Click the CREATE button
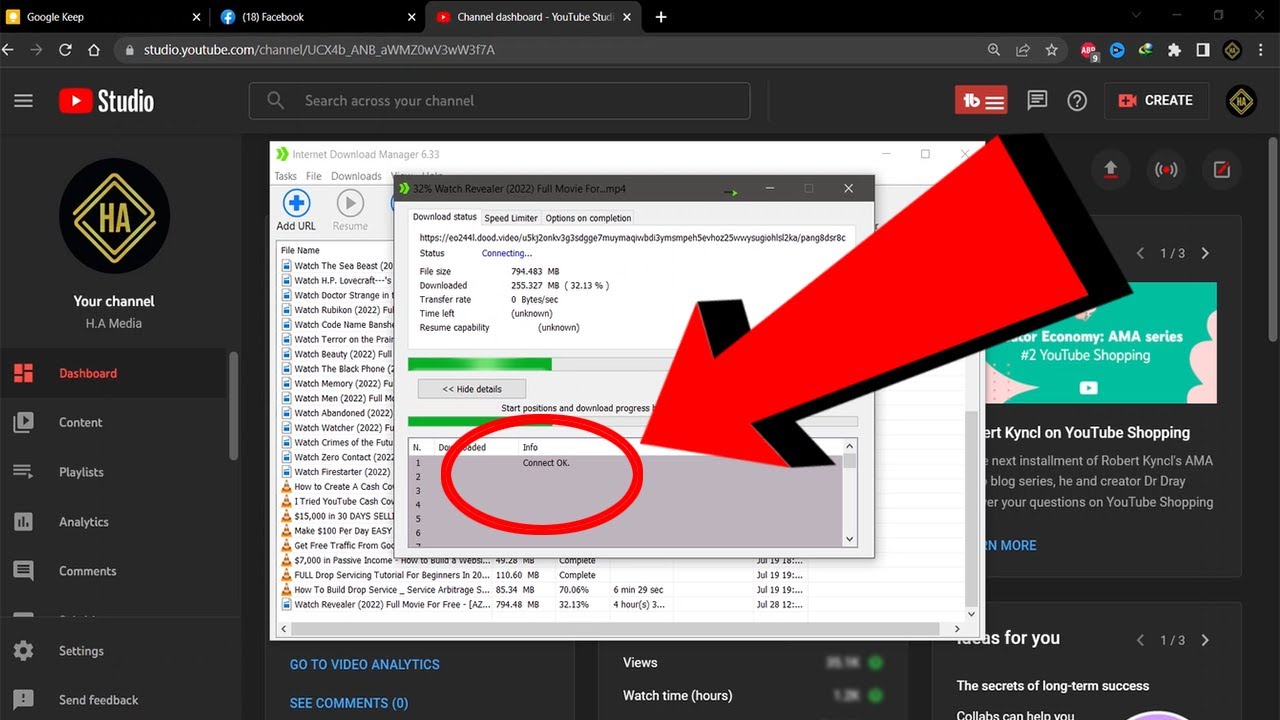Image resolution: width=1280 pixels, height=720 pixels. tap(1156, 101)
